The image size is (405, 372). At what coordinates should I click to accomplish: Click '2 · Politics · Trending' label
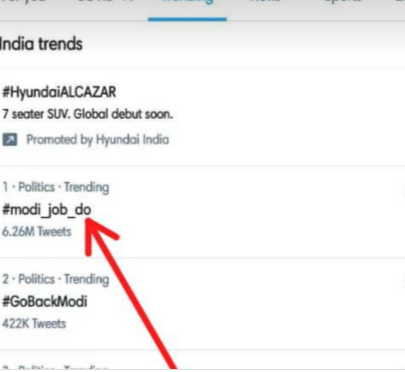[56, 279]
